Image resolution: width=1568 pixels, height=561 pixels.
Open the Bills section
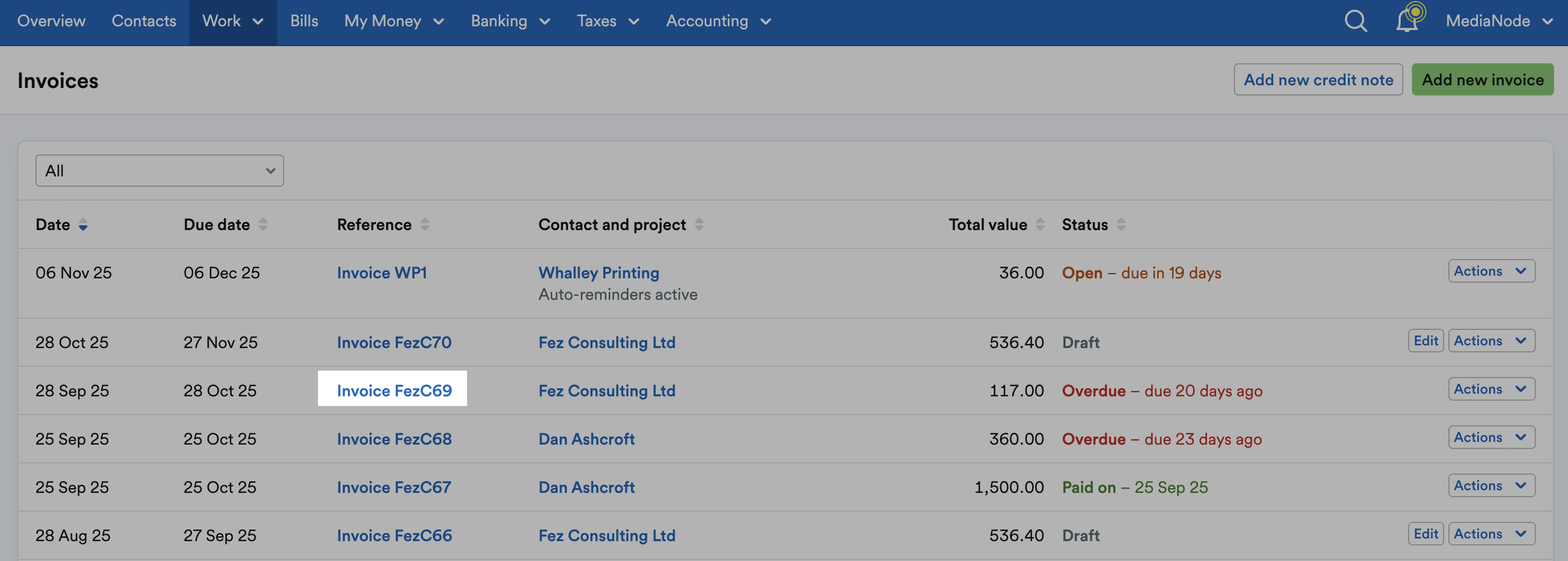tap(304, 21)
